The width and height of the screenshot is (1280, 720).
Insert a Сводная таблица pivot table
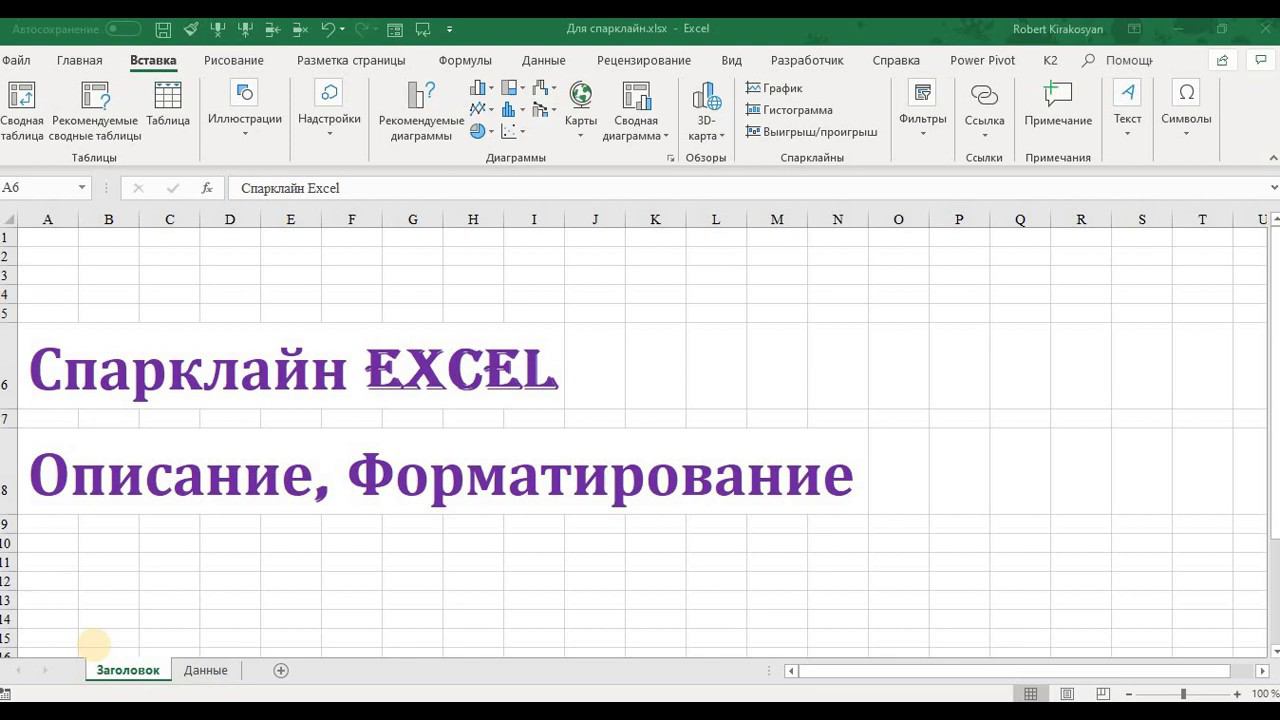coord(22,111)
